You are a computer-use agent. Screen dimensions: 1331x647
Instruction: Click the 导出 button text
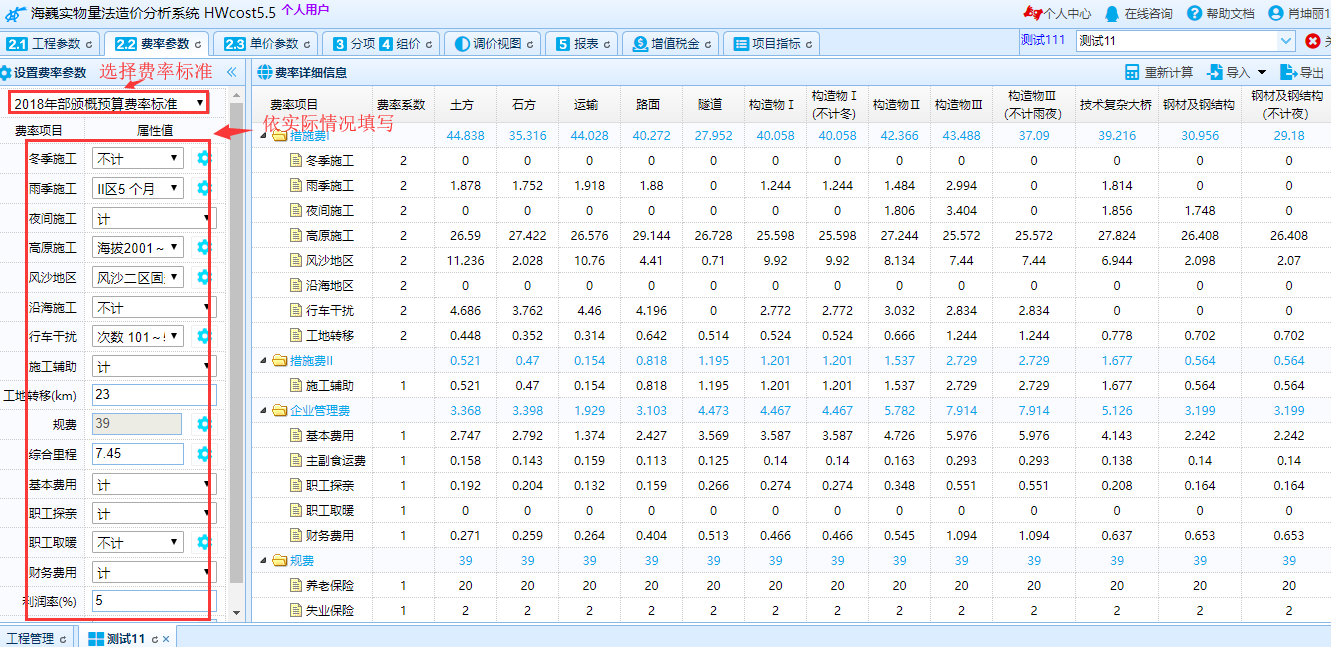[x=1311, y=72]
